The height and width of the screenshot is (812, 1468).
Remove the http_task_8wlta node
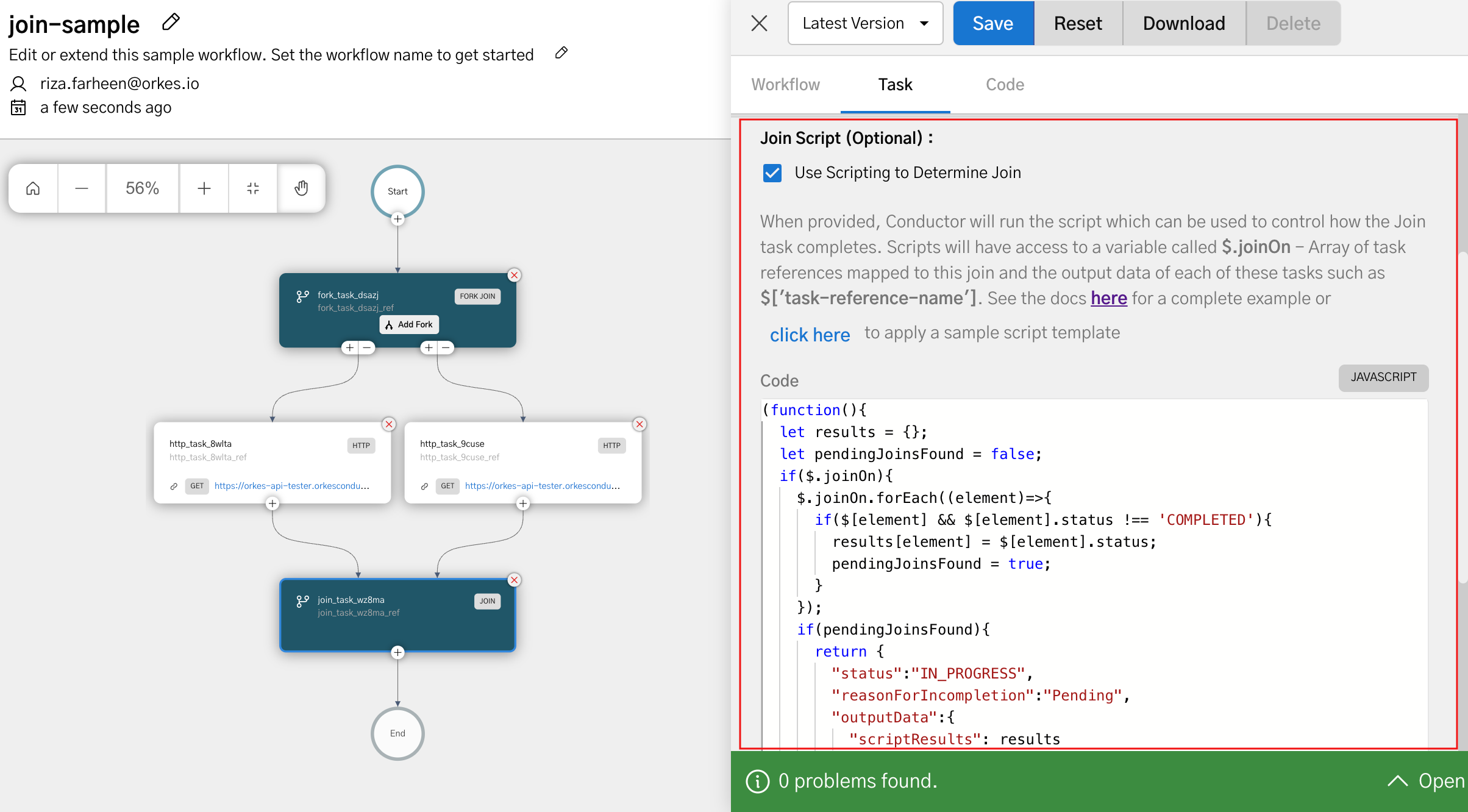[389, 424]
